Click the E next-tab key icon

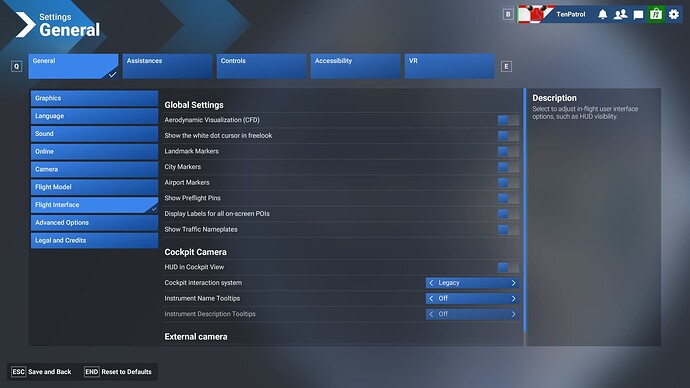(x=506, y=66)
